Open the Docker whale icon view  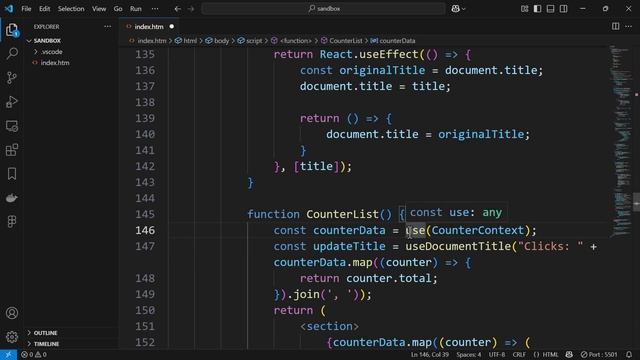[12, 198]
